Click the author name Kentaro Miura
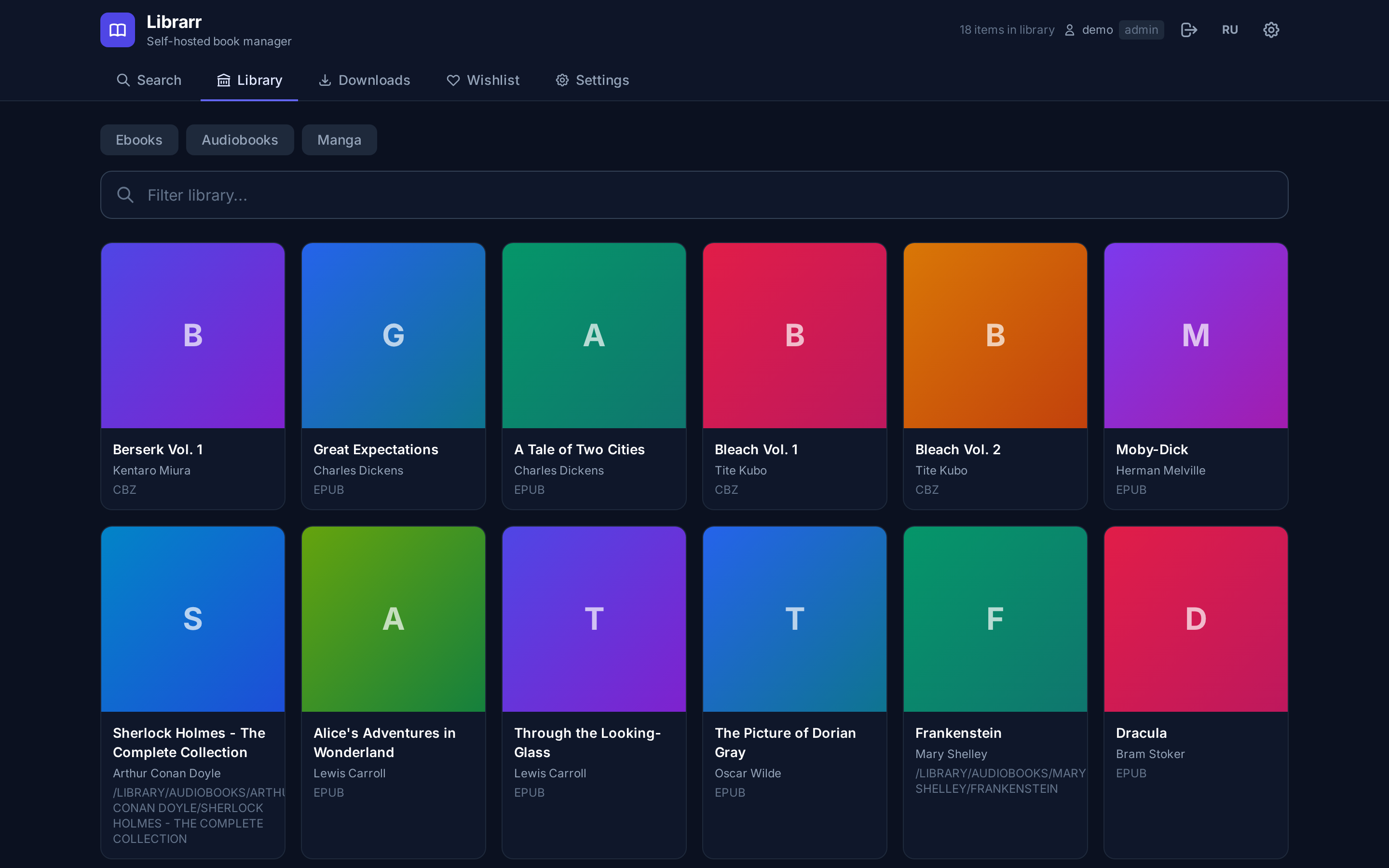The image size is (1389, 868). click(x=151, y=470)
